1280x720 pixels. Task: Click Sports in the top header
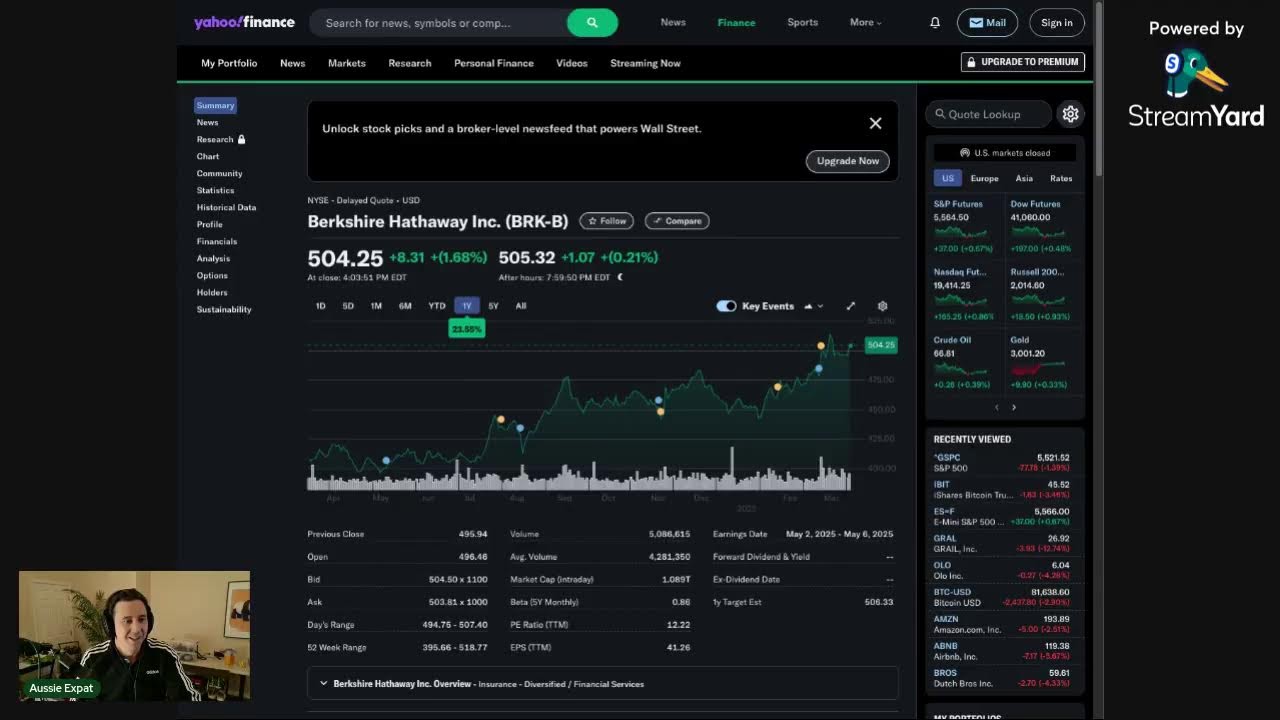[x=802, y=22]
